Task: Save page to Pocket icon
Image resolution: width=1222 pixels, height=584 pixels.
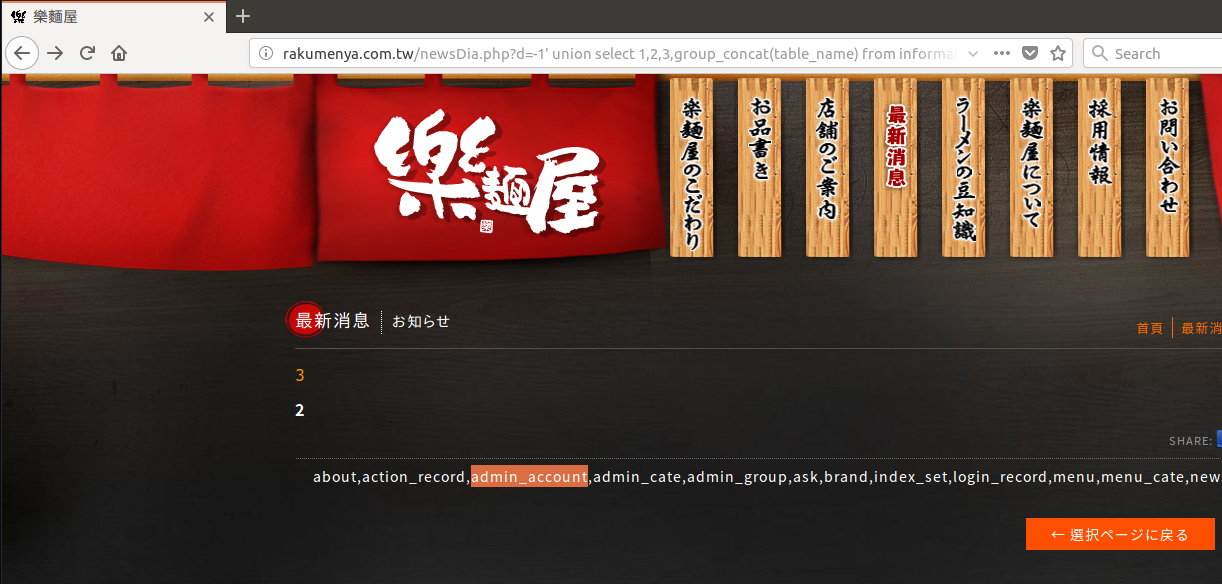Action: (1030, 54)
